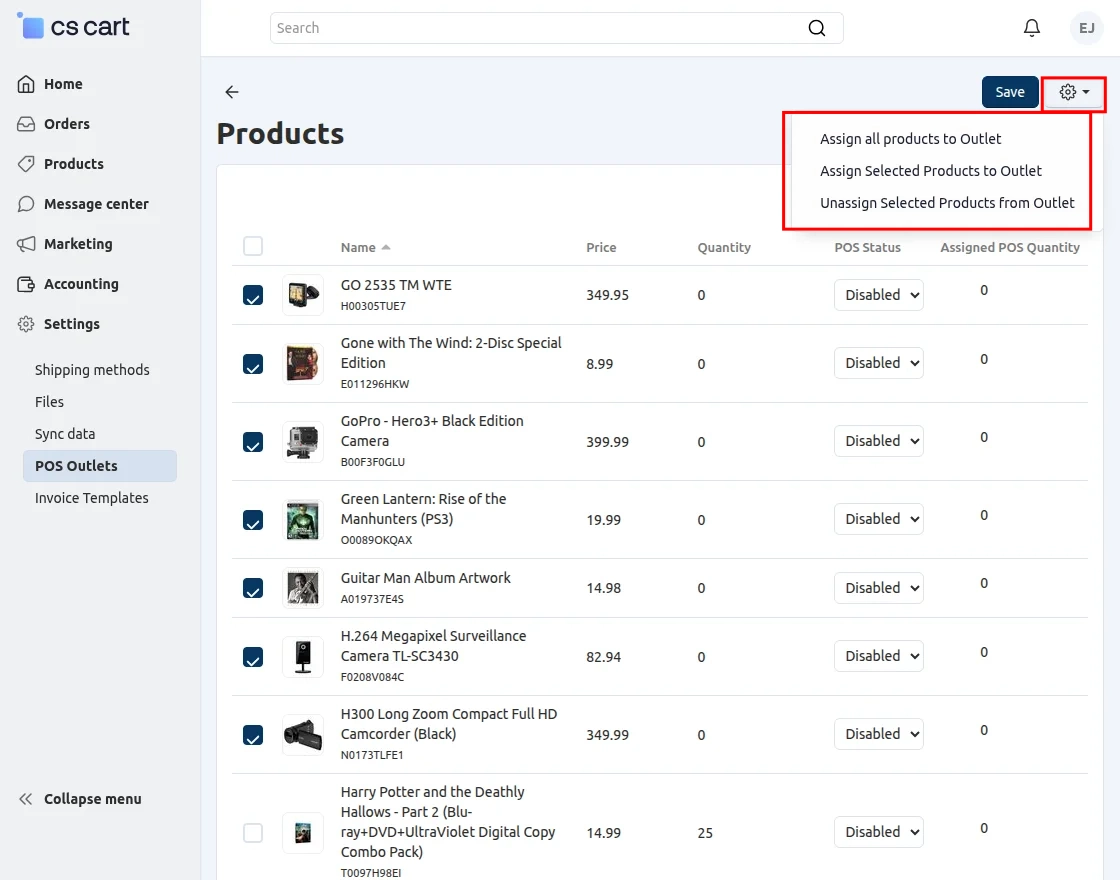Click the Products tag icon

point(26,164)
